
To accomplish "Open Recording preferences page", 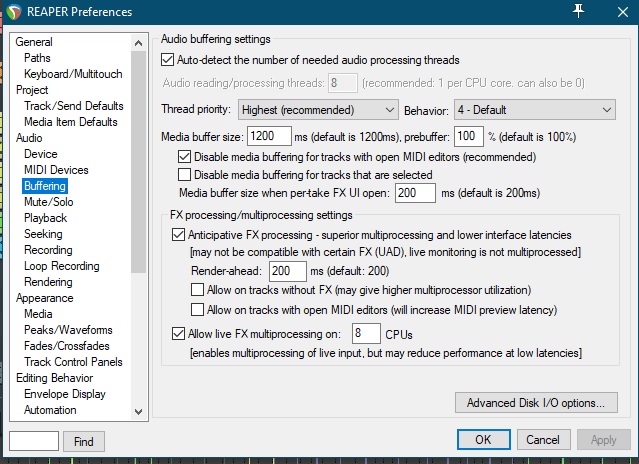I will [48, 250].
